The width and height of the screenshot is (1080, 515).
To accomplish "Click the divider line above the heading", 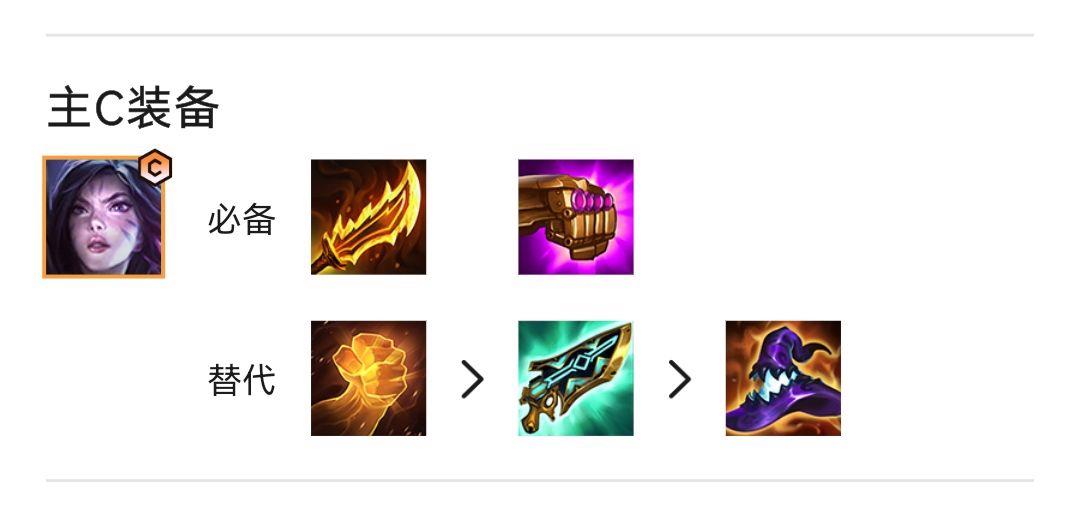I will pos(540,34).
